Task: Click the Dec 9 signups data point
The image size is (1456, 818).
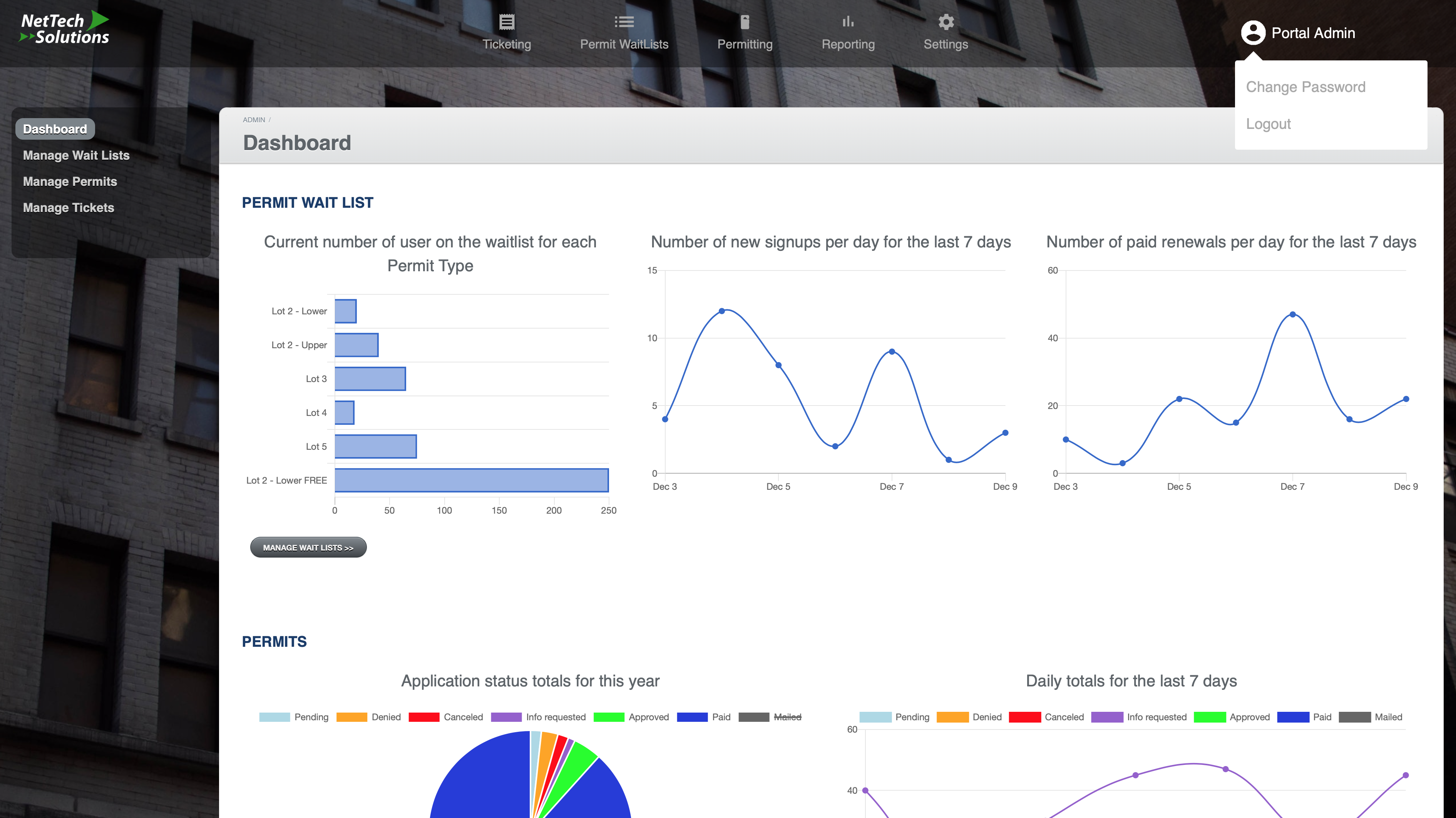Action: (1005, 433)
